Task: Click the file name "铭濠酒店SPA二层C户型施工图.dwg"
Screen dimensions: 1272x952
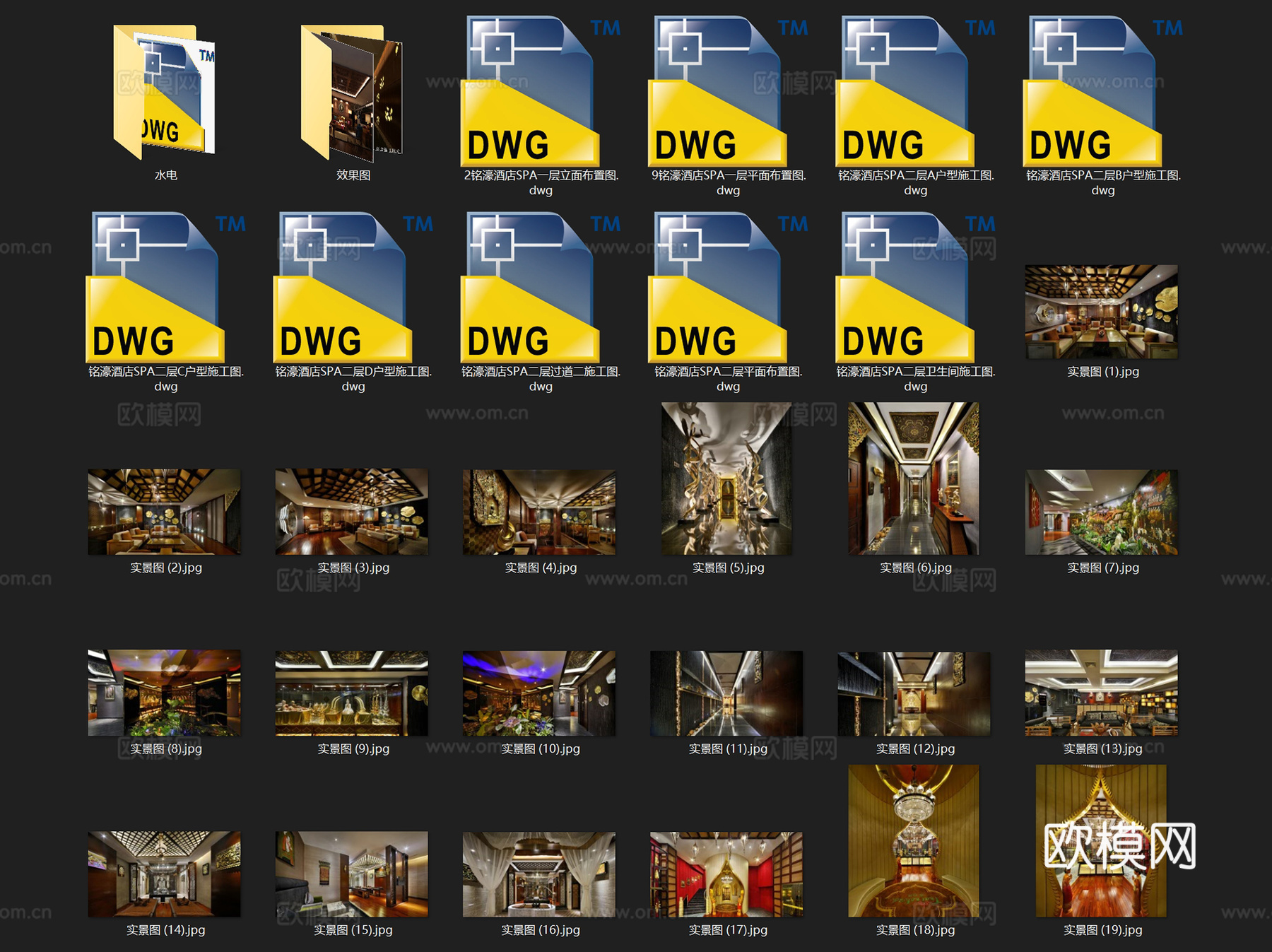Action: coord(166,379)
